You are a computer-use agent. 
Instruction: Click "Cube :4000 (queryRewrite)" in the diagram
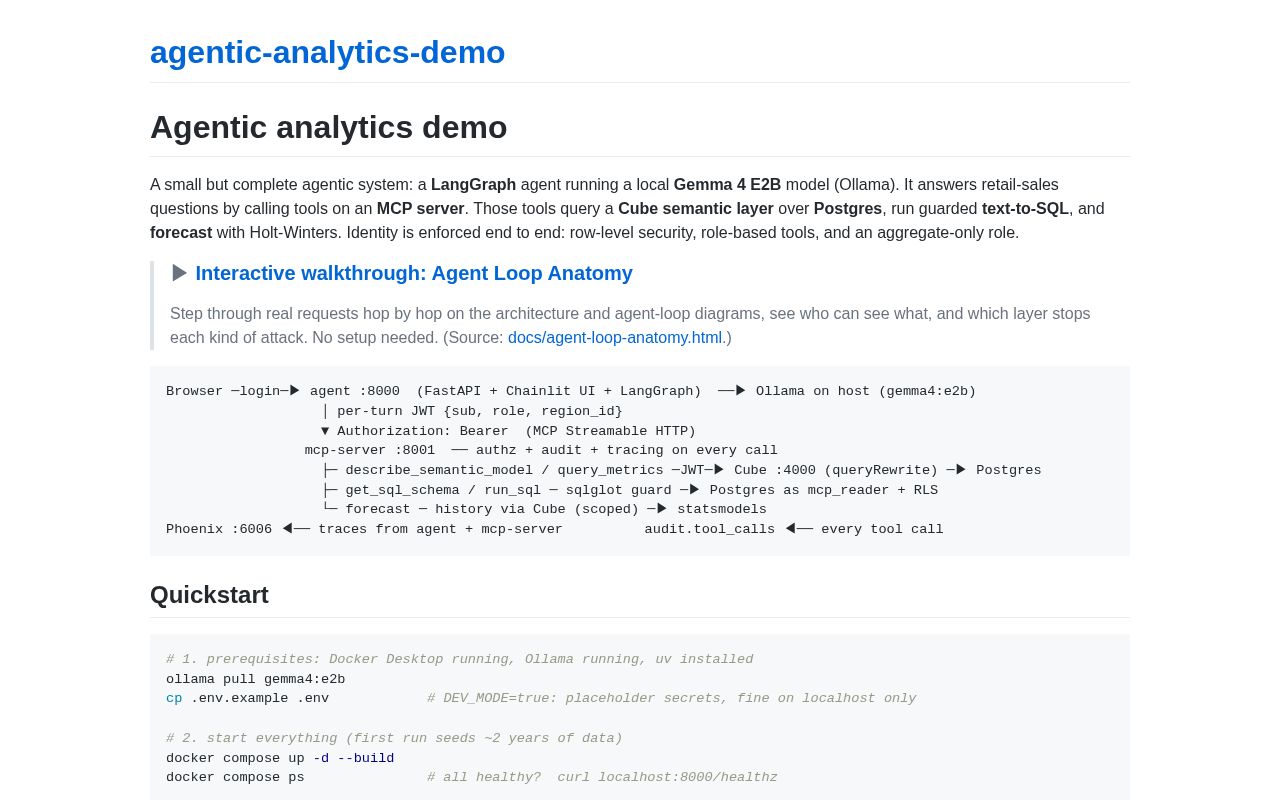836,470
